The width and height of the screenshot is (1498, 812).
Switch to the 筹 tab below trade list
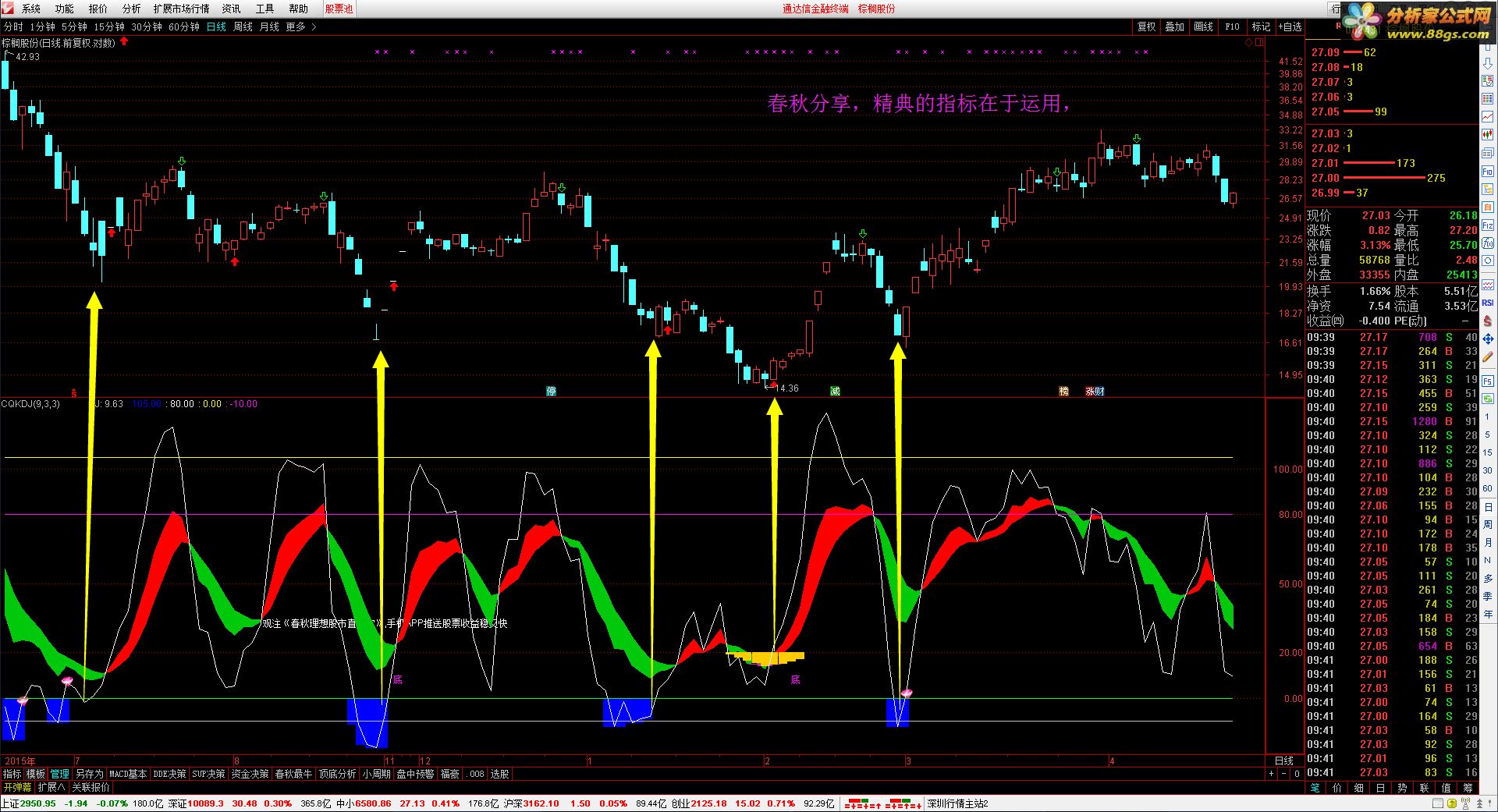click(x=1468, y=788)
